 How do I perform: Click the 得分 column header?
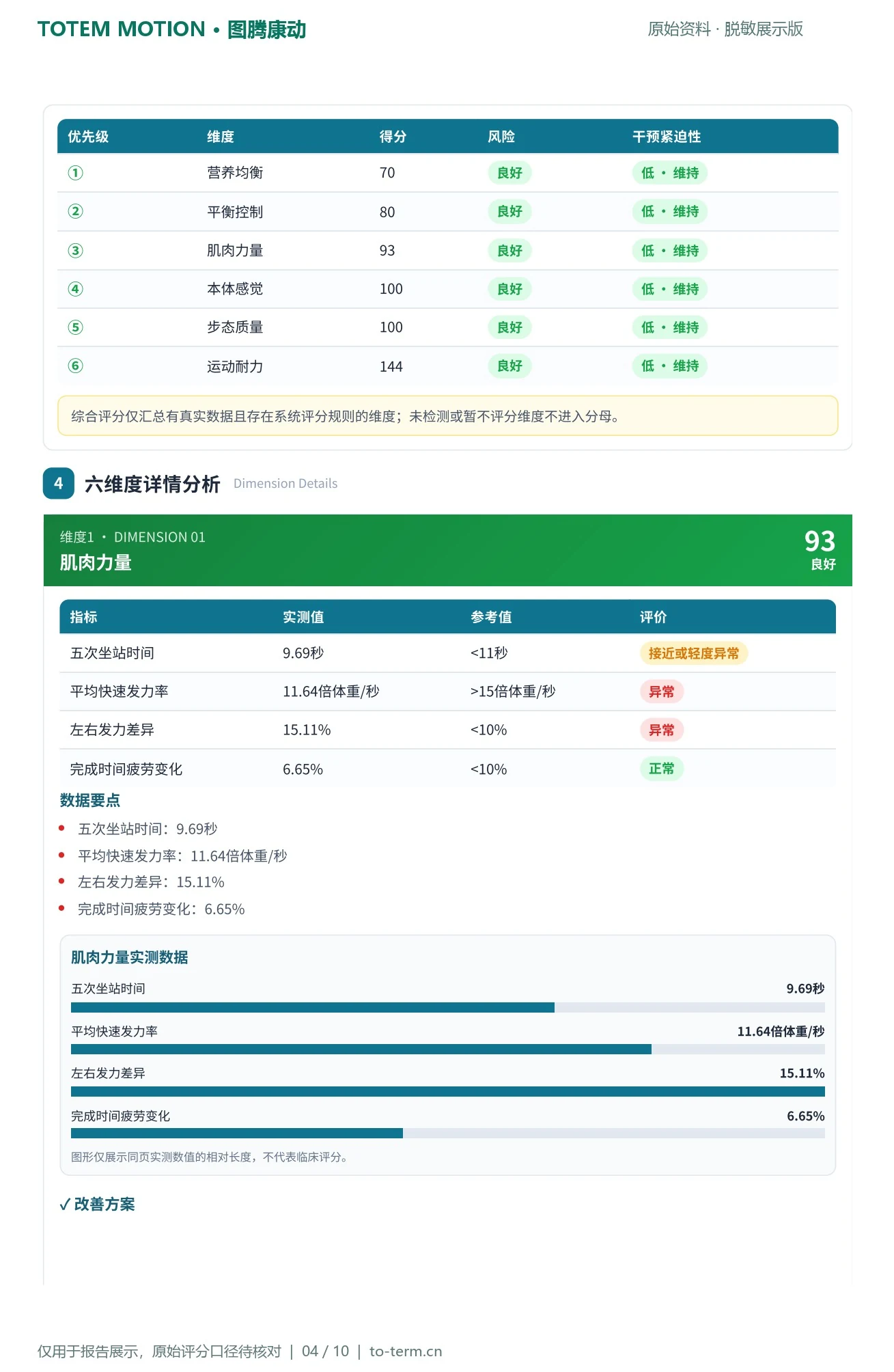(x=393, y=137)
